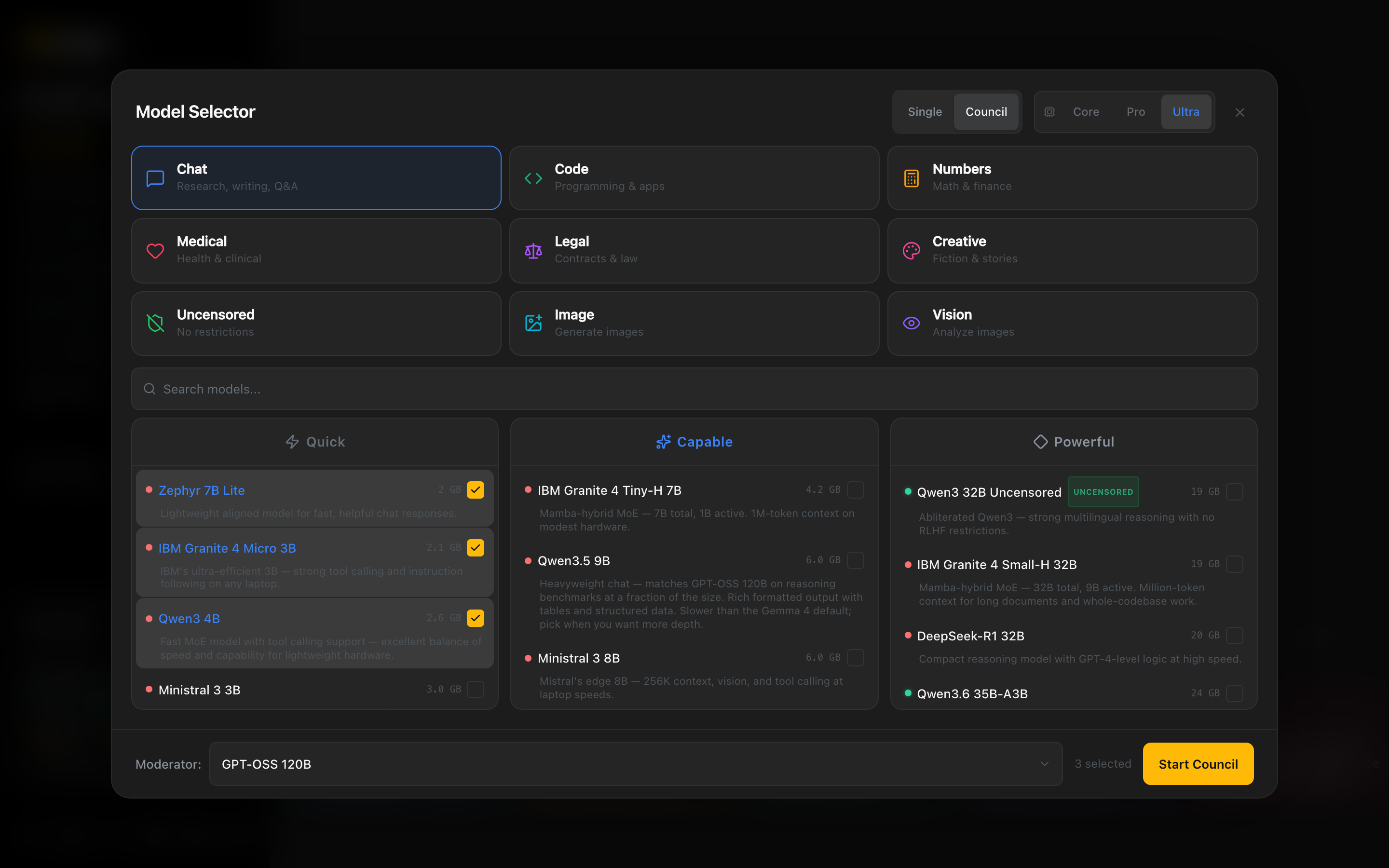The width and height of the screenshot is (1389, 868).
Task: Click the Qwen3 4B model name
Action: tap(189, 618)
